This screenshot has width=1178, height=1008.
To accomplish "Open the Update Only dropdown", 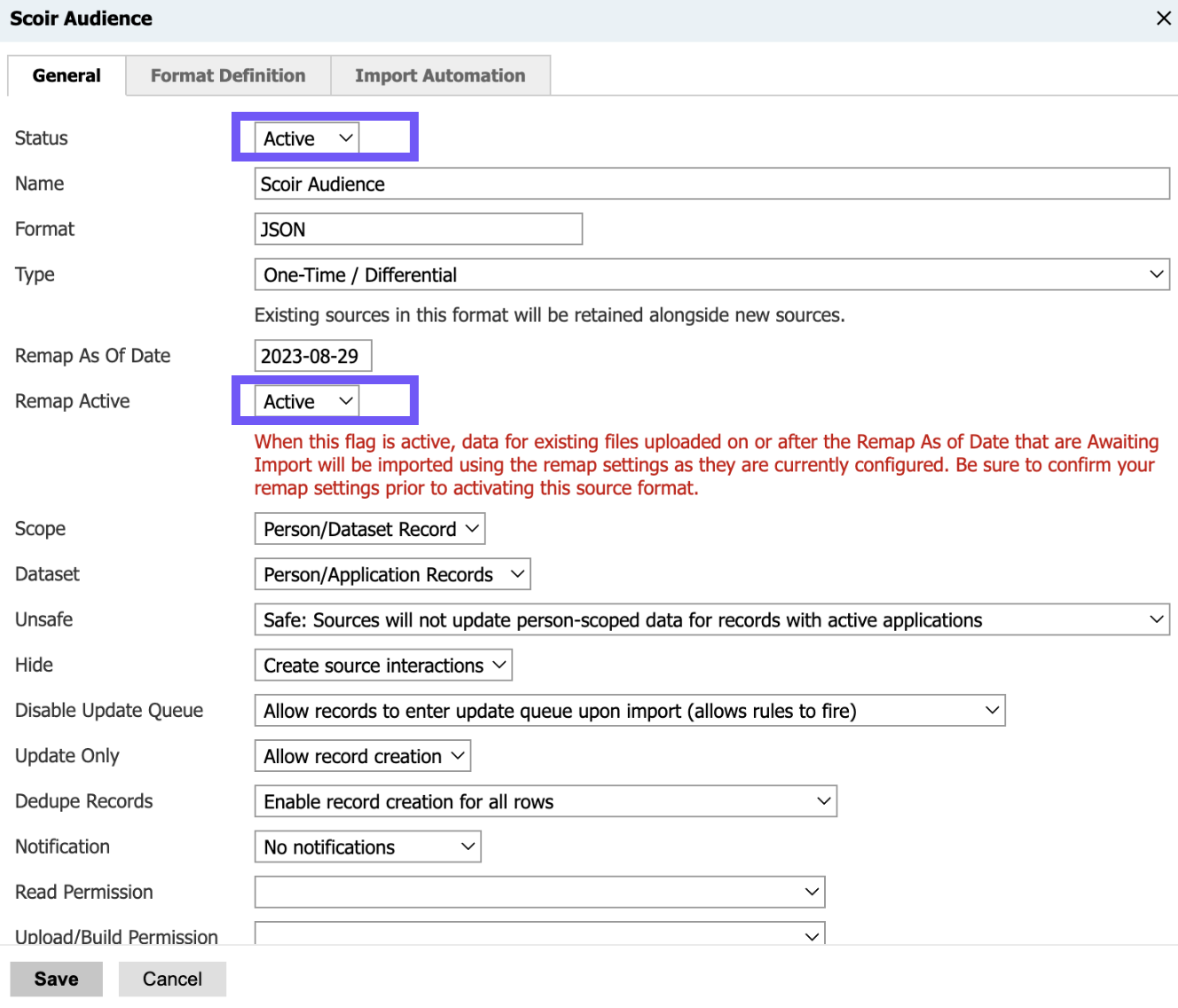I will [362, 756].
